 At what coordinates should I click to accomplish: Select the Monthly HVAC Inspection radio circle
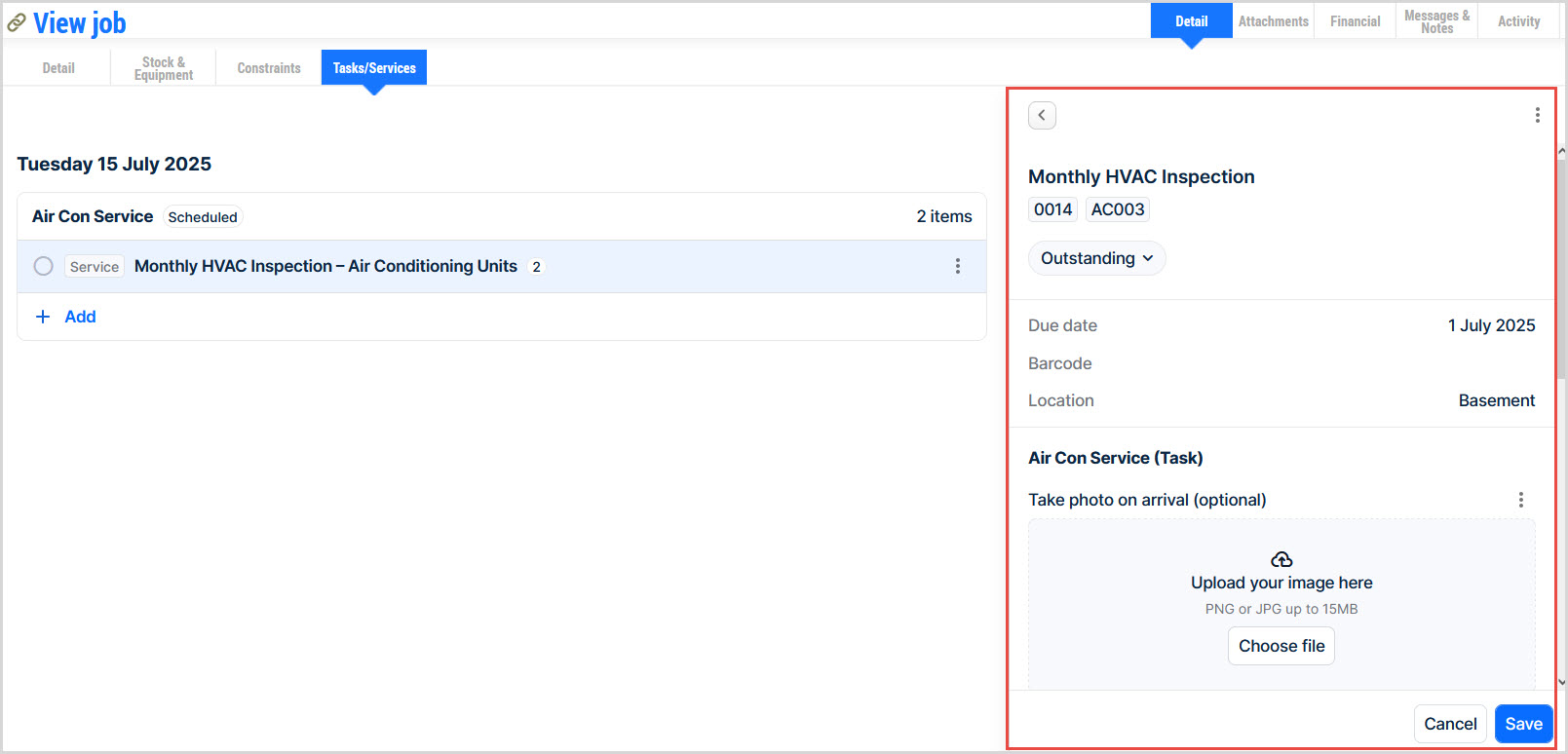[x=43, y=266]
